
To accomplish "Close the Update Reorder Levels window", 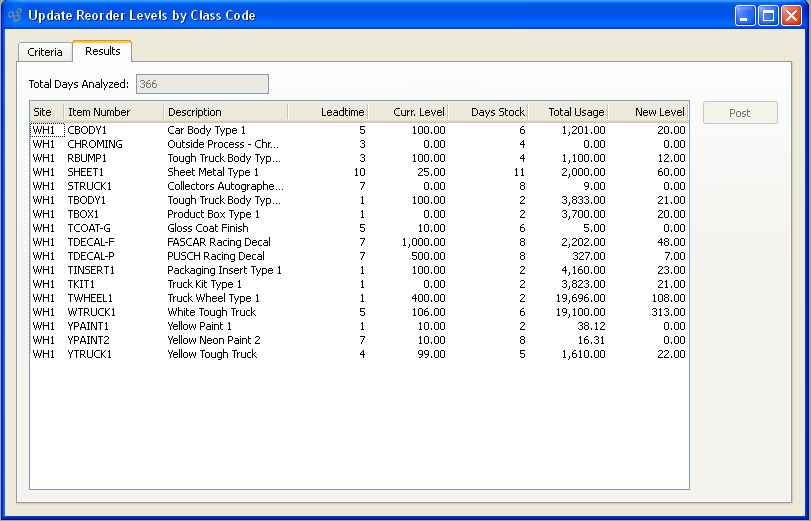I will (x=791, y=16).
